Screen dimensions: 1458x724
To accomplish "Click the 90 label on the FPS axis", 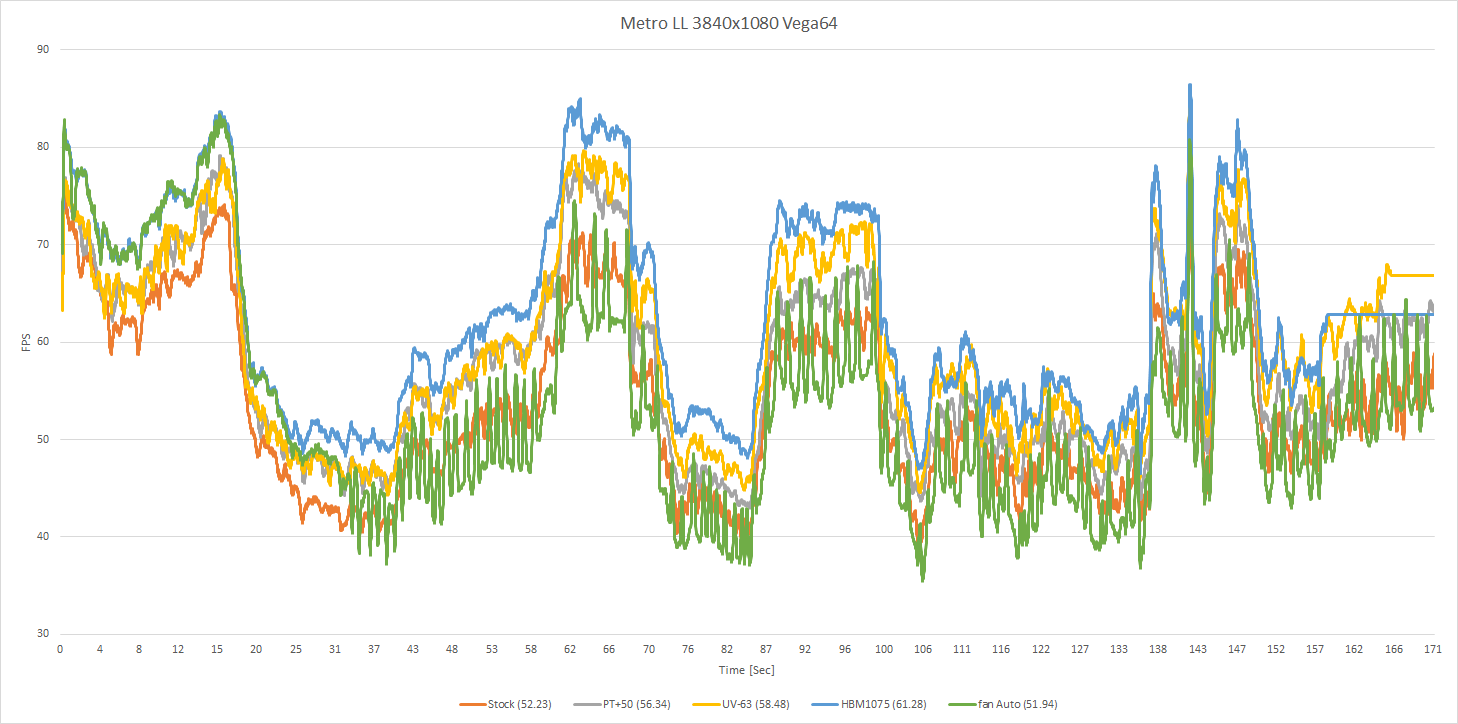I will 44,49.
